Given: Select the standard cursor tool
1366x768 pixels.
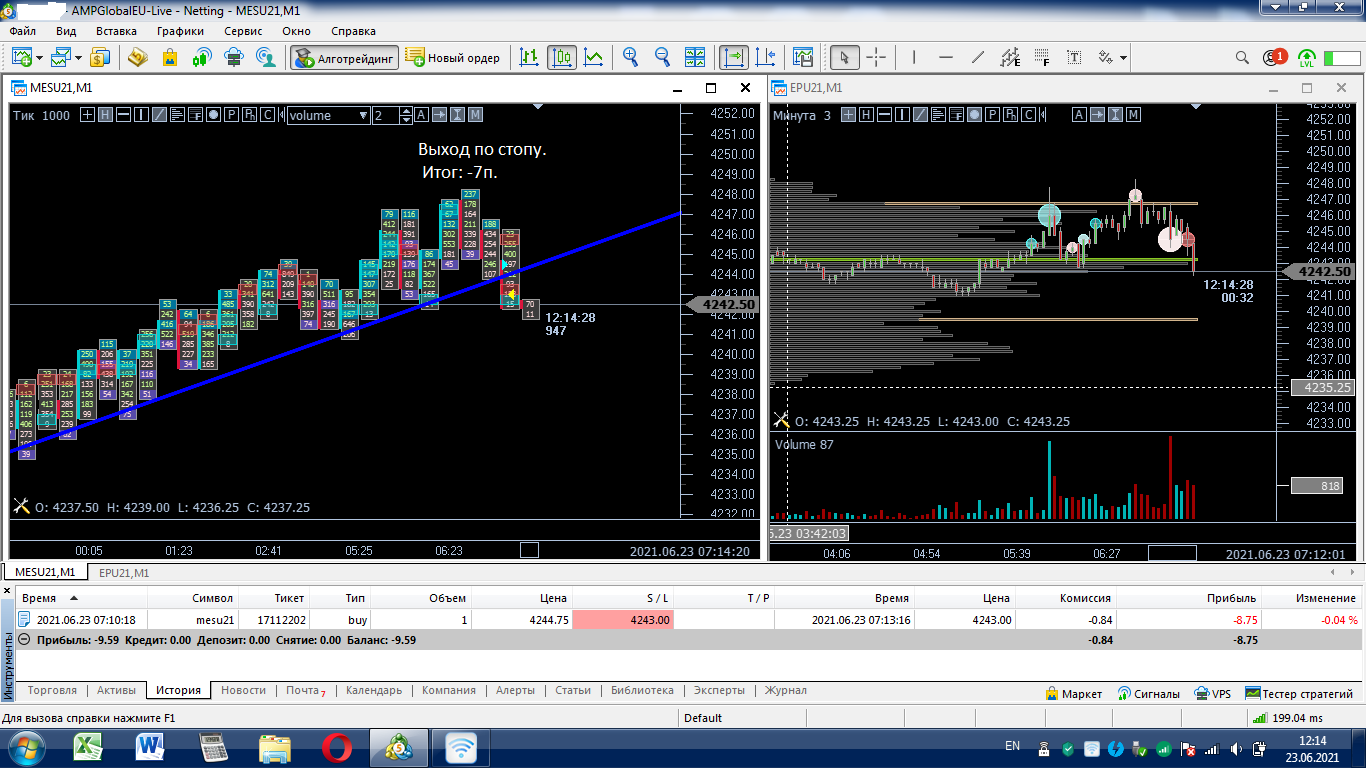Looking at the screenshot, I should 844,57.
